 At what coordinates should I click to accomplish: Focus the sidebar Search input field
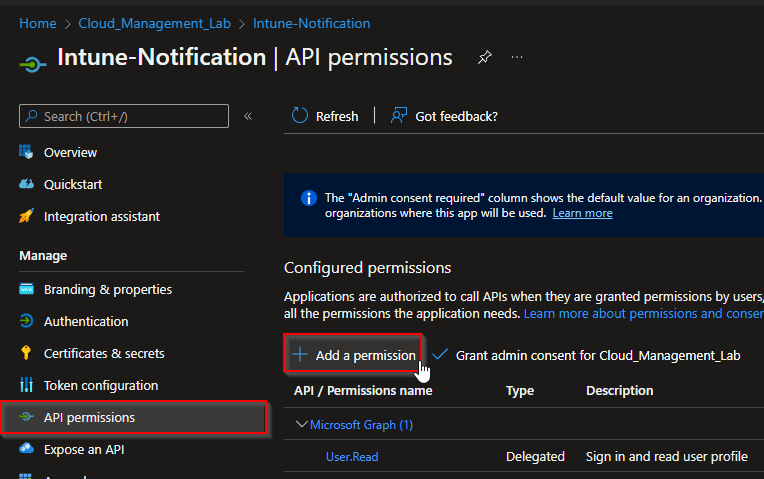click(x=130, y=116)
